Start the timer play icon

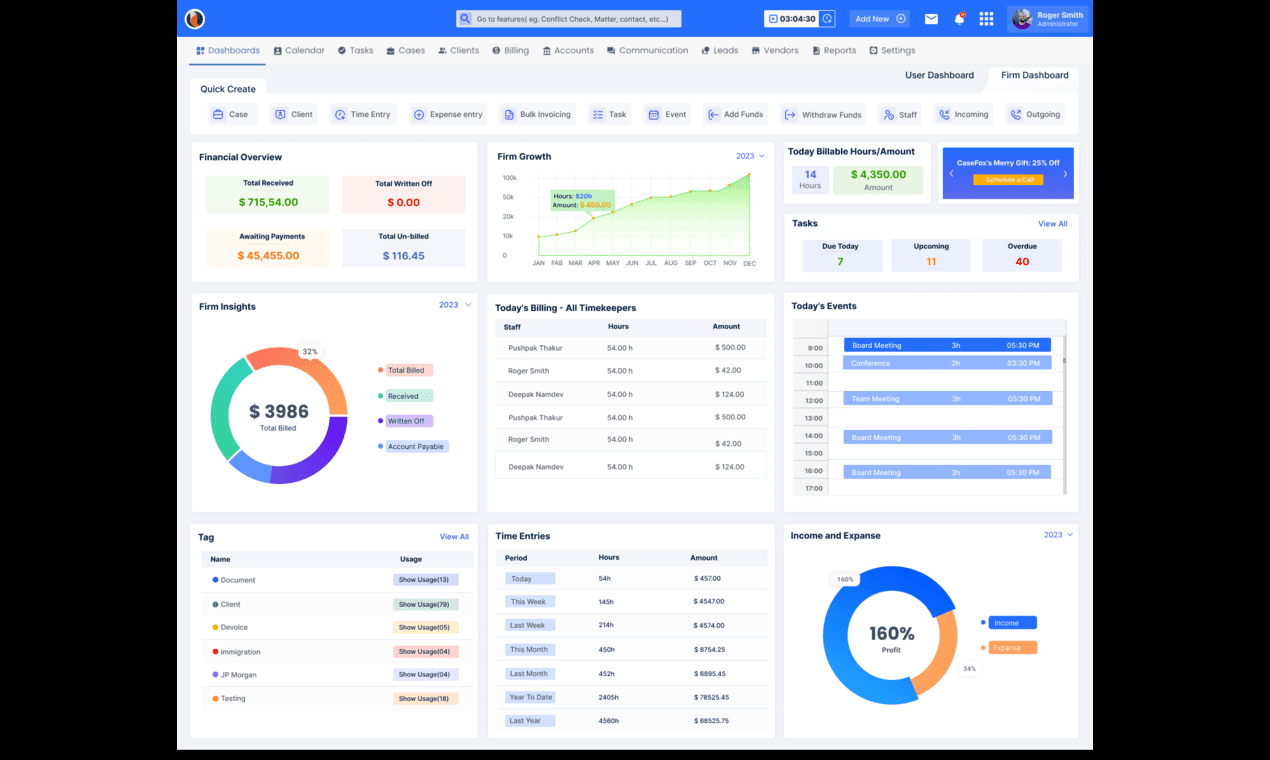coord(773,19)
